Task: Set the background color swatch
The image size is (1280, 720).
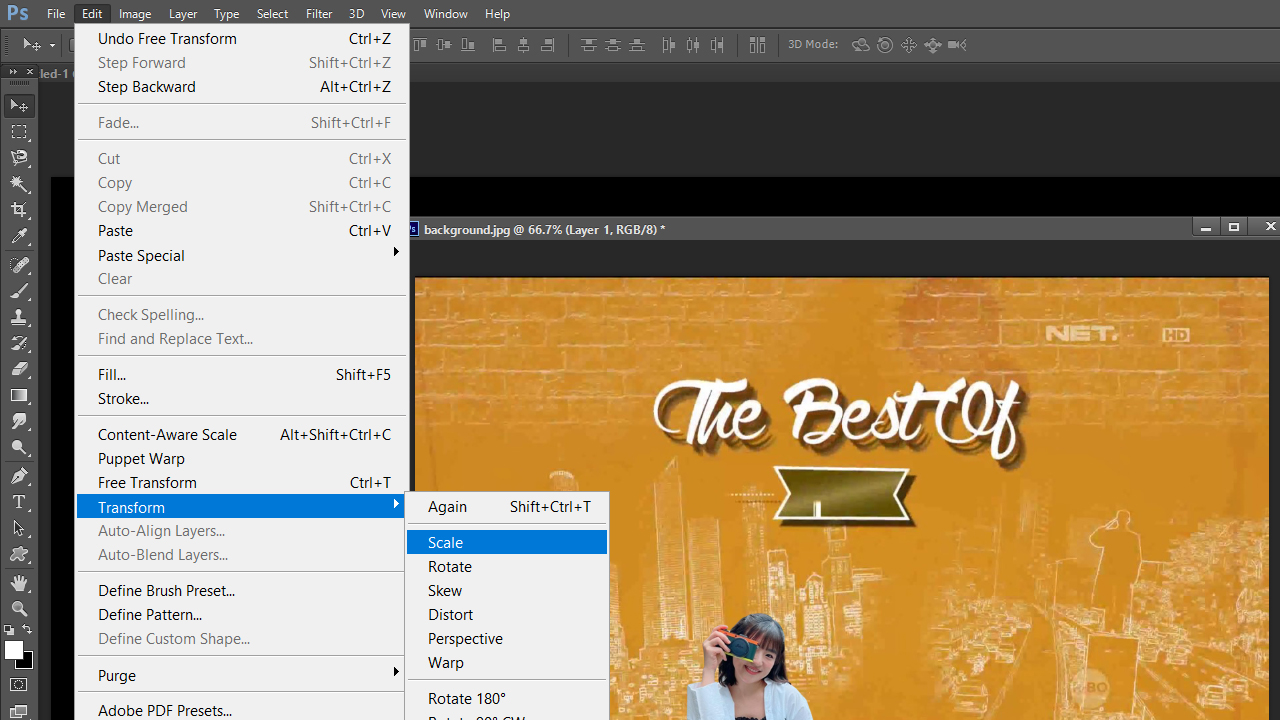Action: (26, 661)
